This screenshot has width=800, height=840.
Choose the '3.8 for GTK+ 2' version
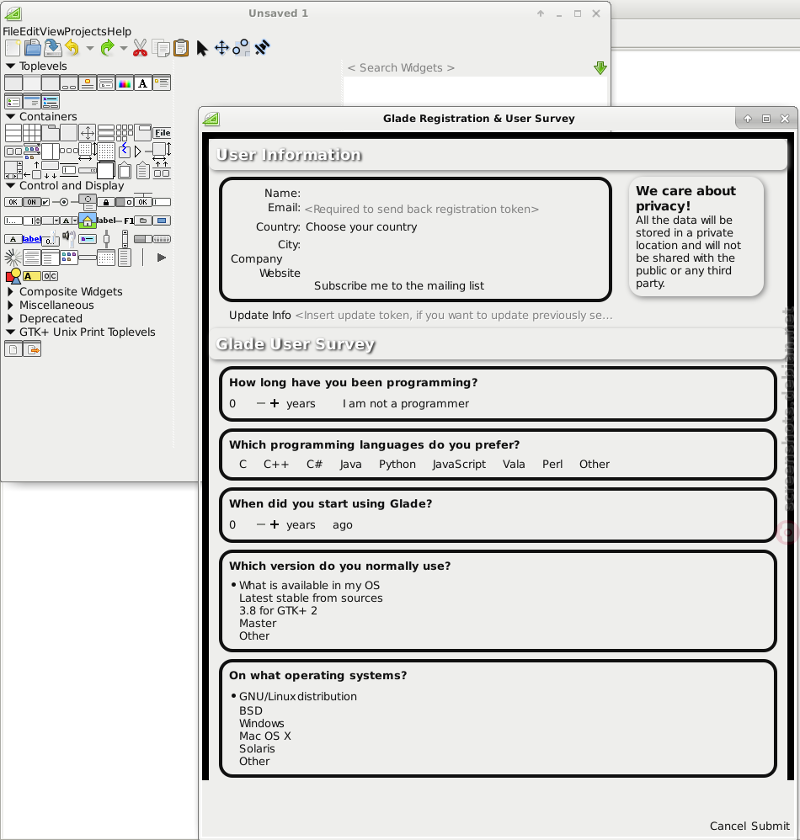click(x=278, y=611)
